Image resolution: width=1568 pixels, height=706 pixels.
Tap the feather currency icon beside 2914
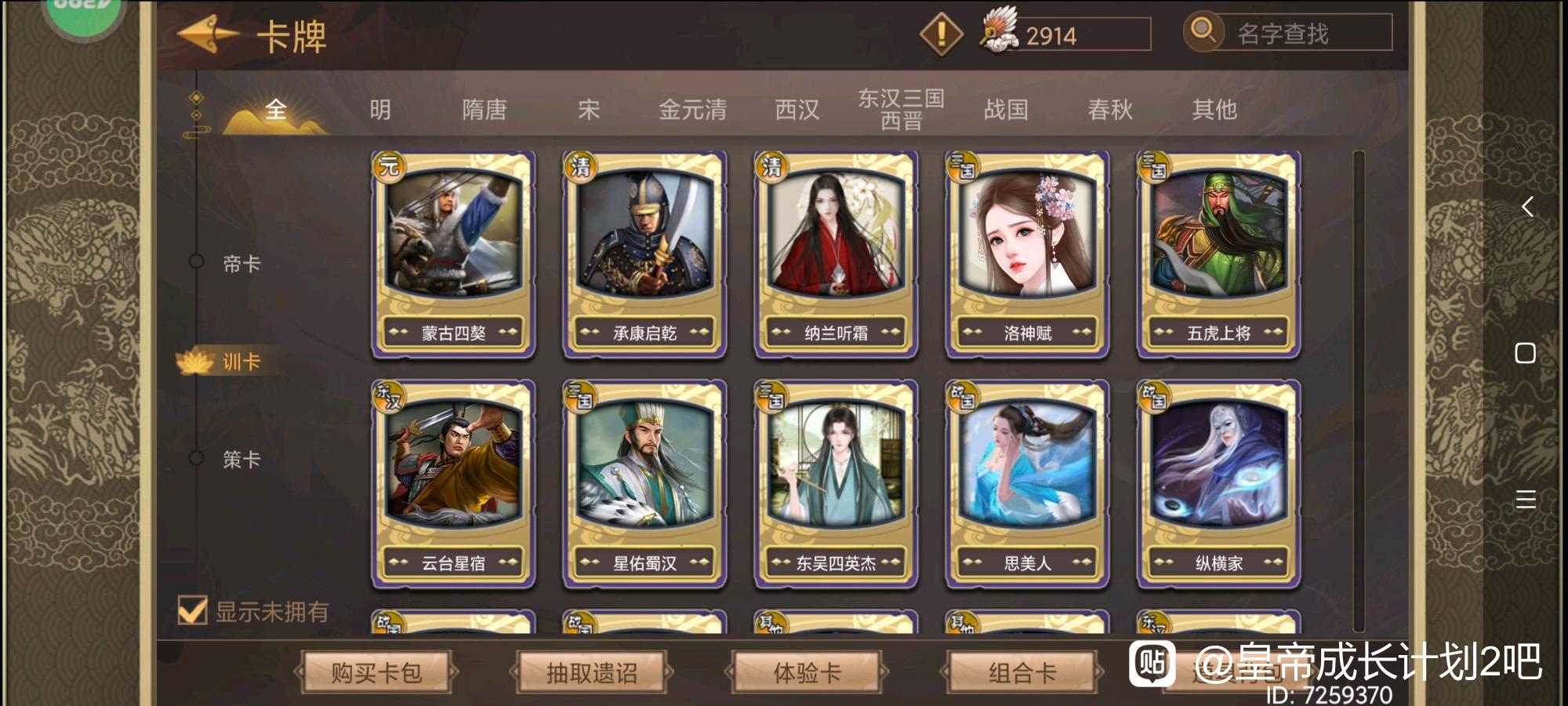pos(1000,31)
